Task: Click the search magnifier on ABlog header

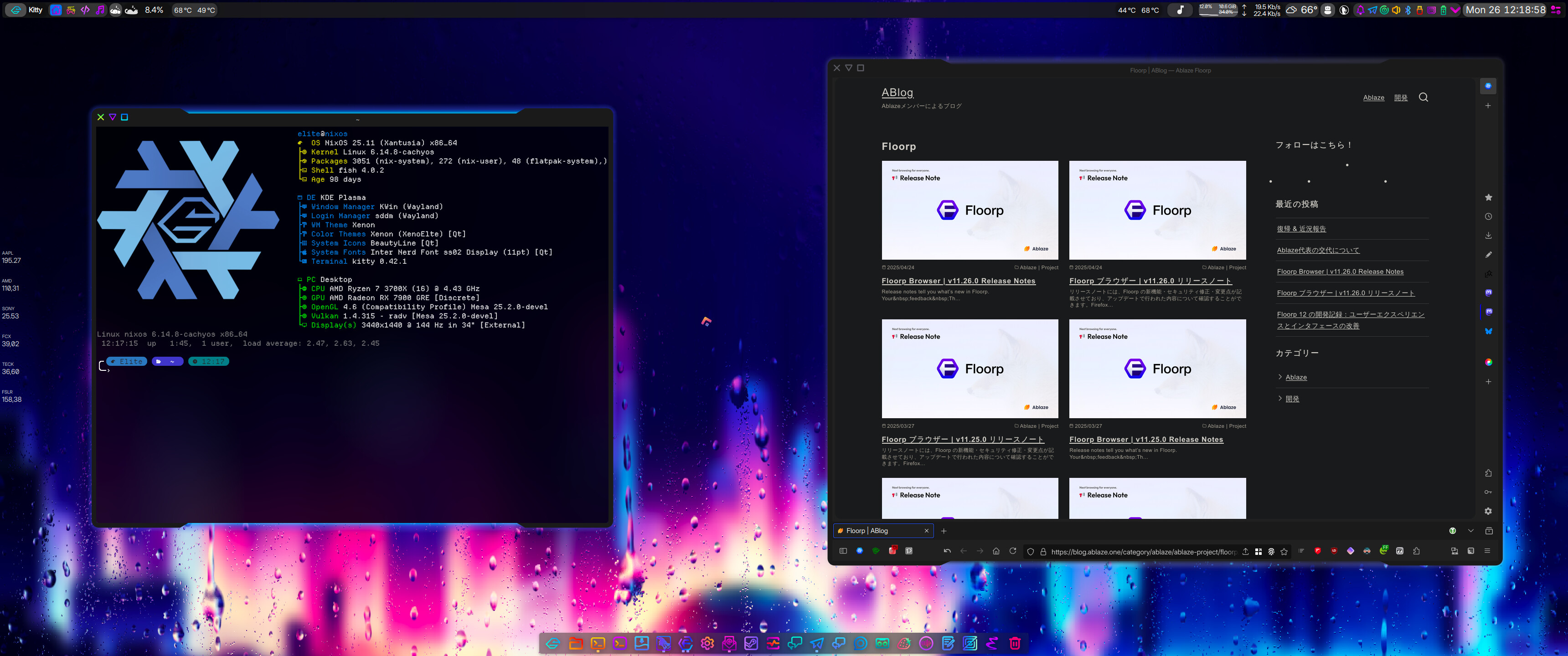Action: [1423, 97]
